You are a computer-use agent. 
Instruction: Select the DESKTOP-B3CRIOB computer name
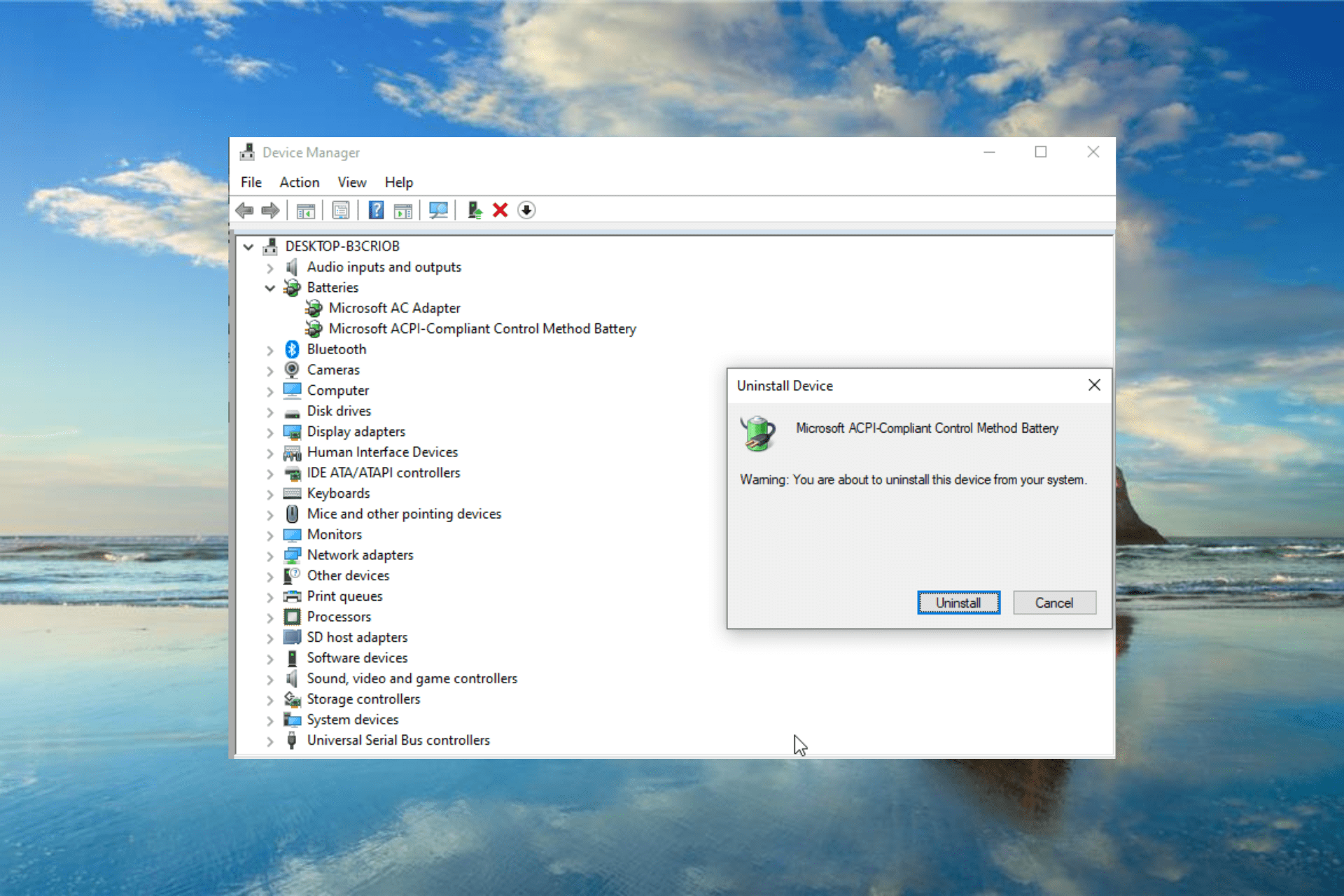pyautogui.click(x=342, y=246)
